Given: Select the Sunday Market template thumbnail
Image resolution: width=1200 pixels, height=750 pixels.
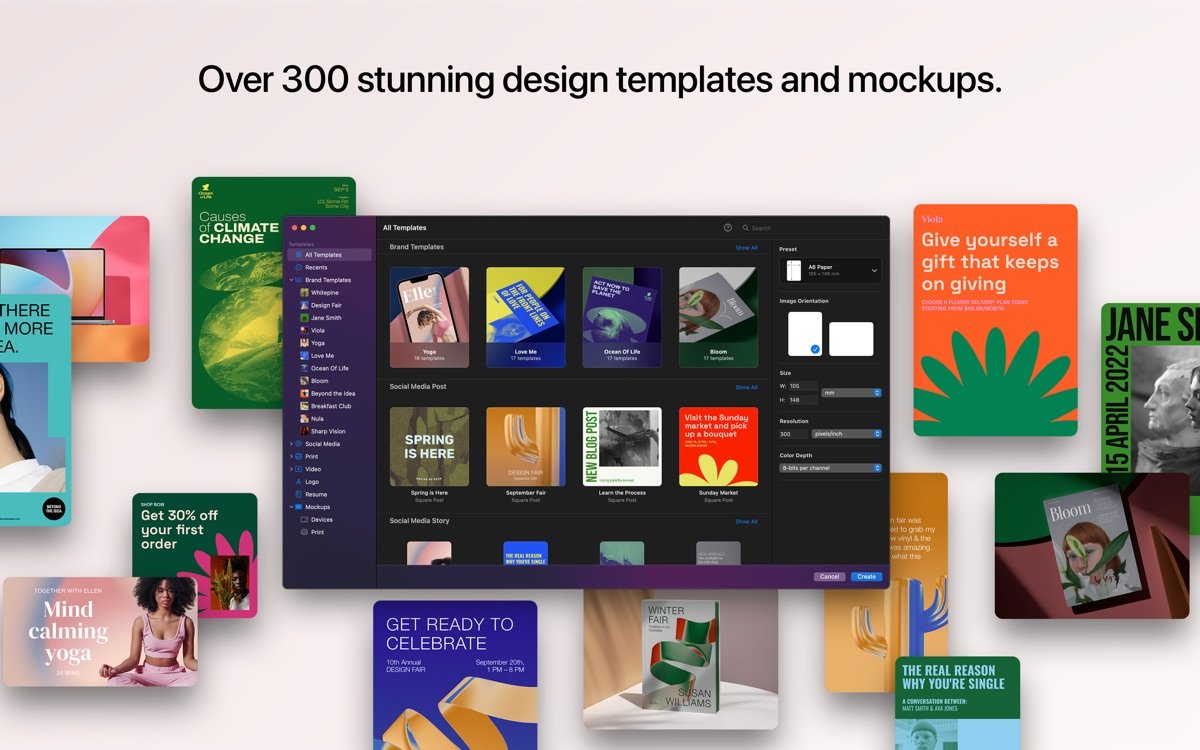Looking at the screenshot, I should (x=718, y=446).
